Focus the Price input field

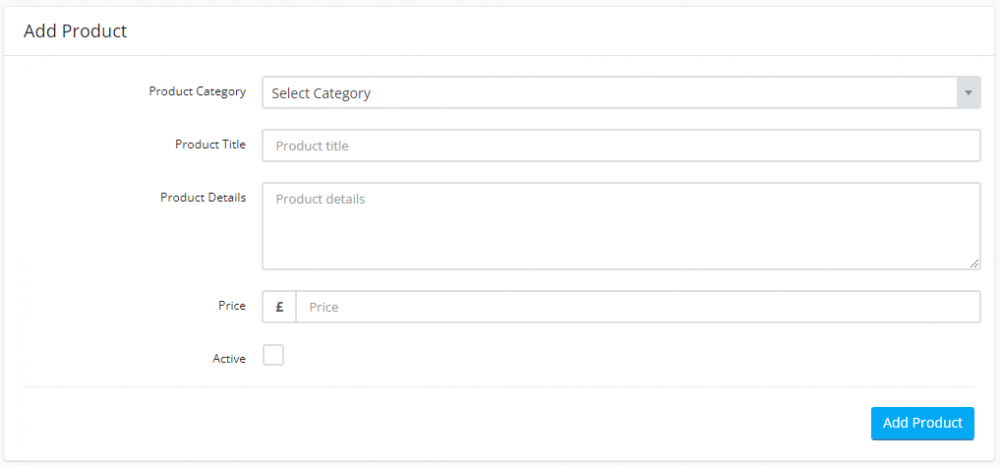coord(637,307)
